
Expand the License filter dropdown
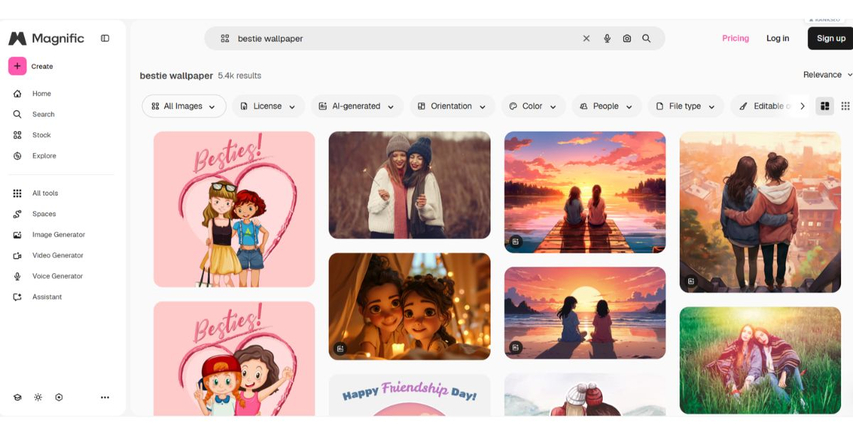[268, 106]
